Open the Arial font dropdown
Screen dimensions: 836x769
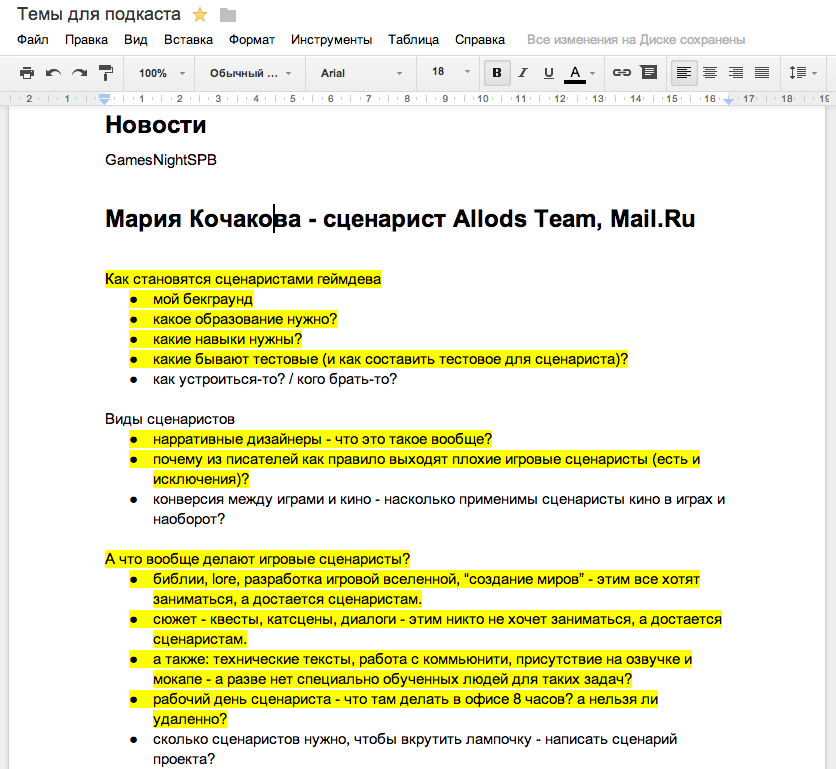[361, 73]
